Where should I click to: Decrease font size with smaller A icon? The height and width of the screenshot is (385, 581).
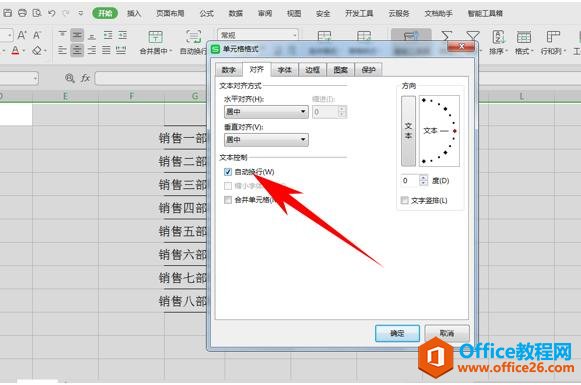pos(37,35)
